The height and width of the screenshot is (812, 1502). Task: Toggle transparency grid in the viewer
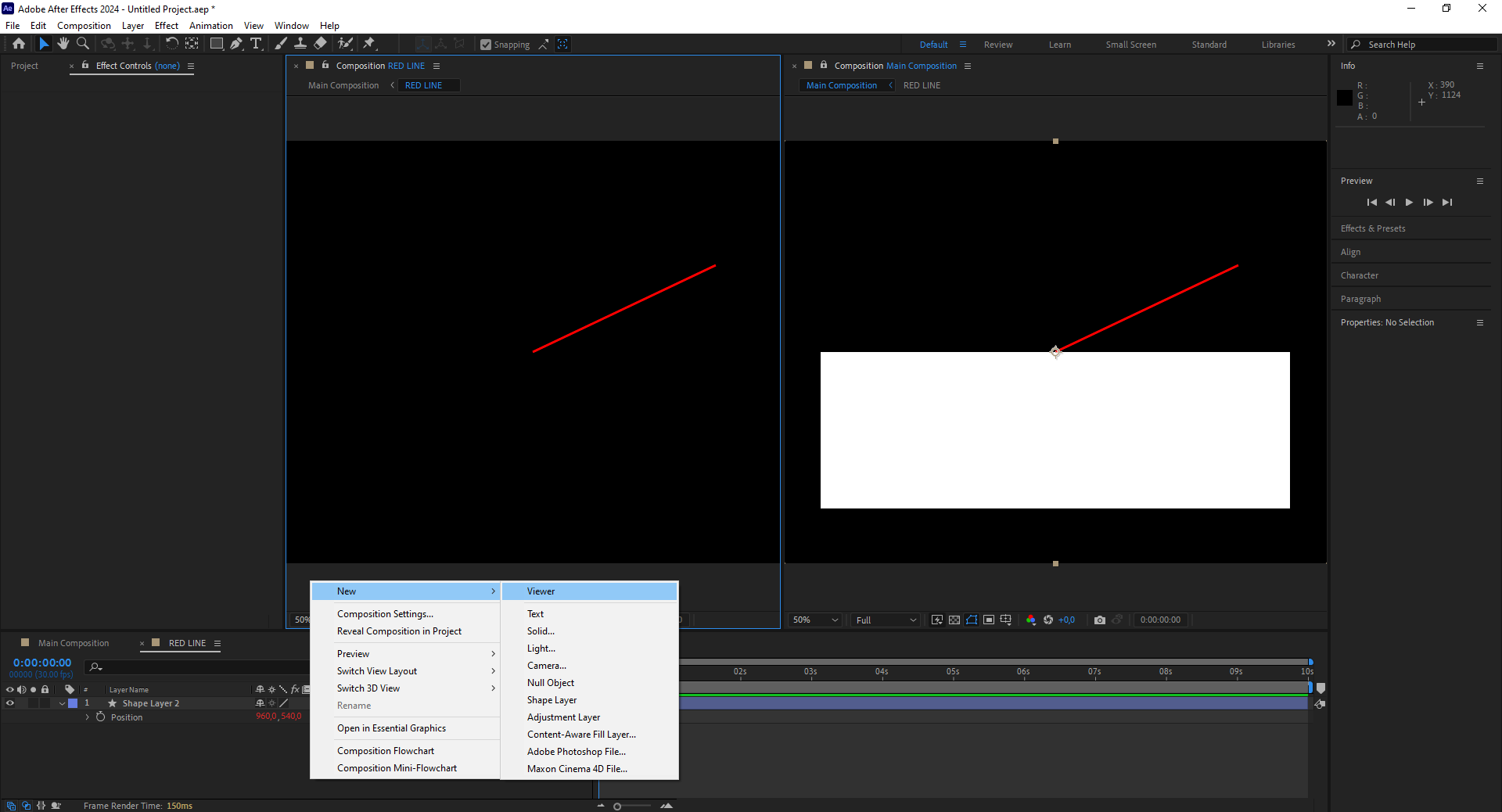click(x=954, y=620)
